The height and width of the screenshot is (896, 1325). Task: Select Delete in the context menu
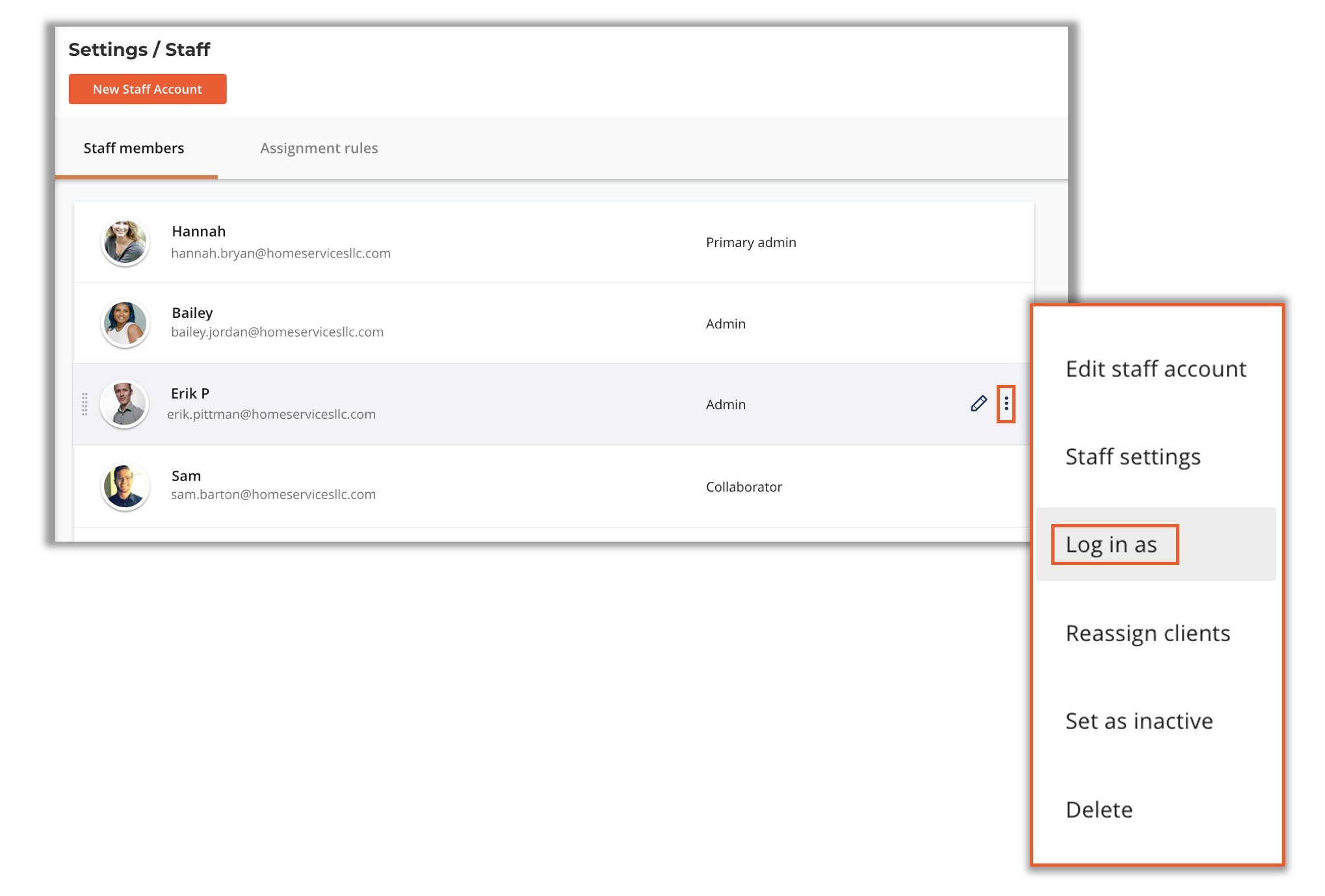pos(1155,810)
